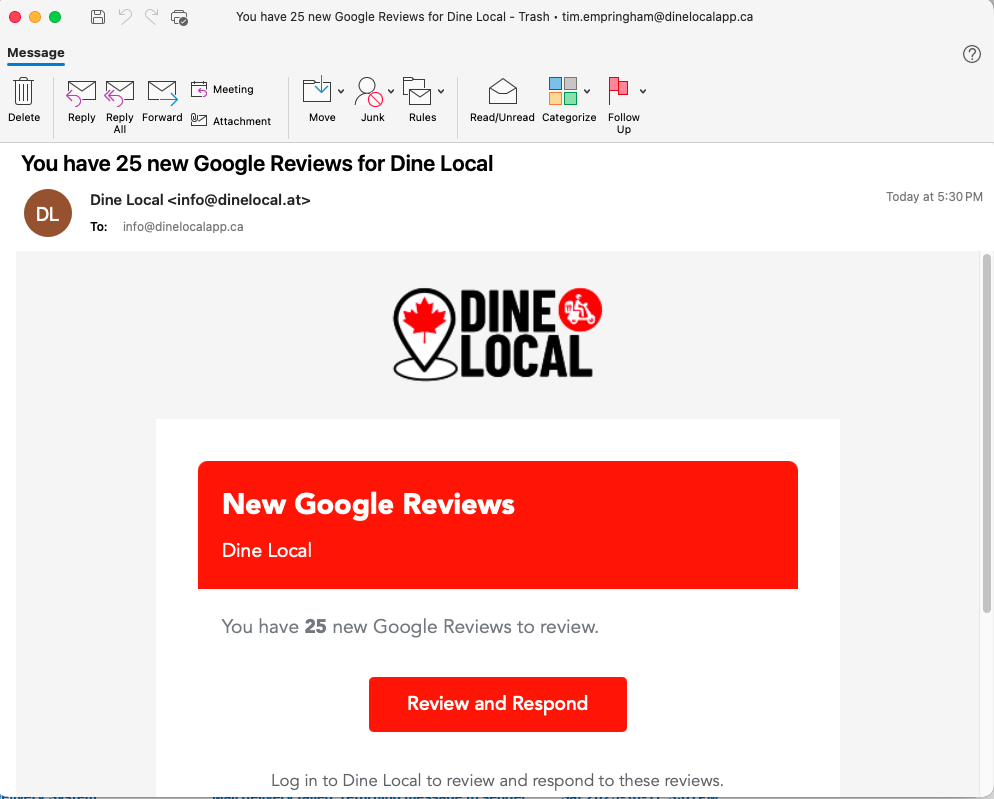994x799 pixels.
Task: Mark the message as Junk
Action: [369, 92]
